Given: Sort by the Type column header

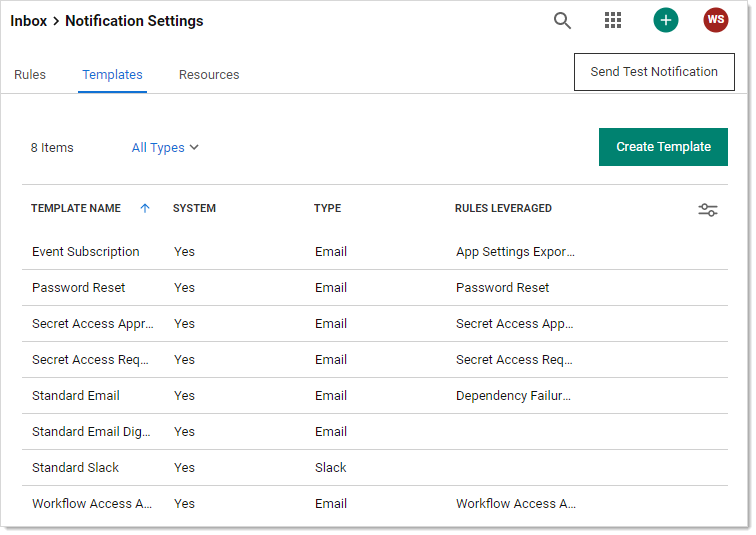Looking at the screenshot, I should (328, 209).
